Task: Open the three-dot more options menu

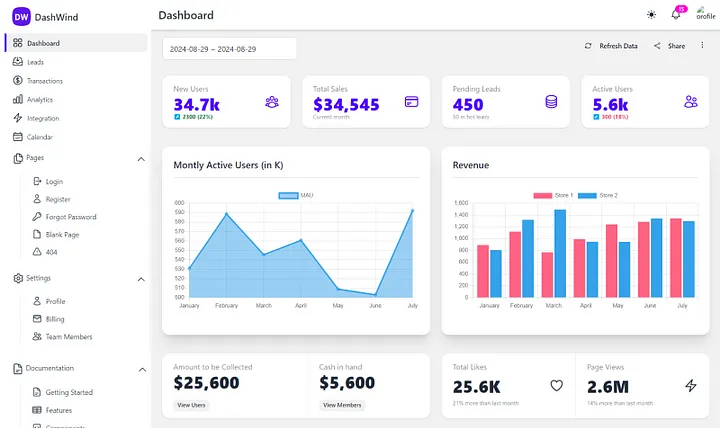Action: point(702,45)
